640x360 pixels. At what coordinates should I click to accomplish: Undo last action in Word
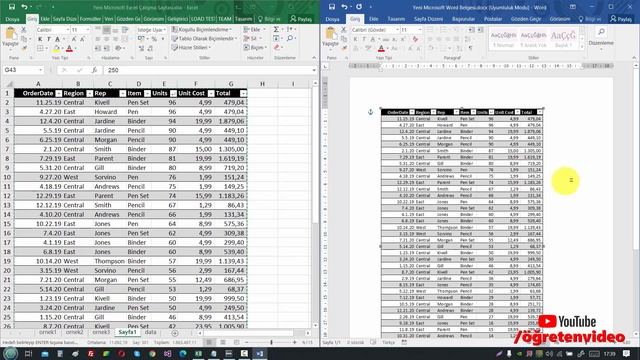click(x=344, y=7)
